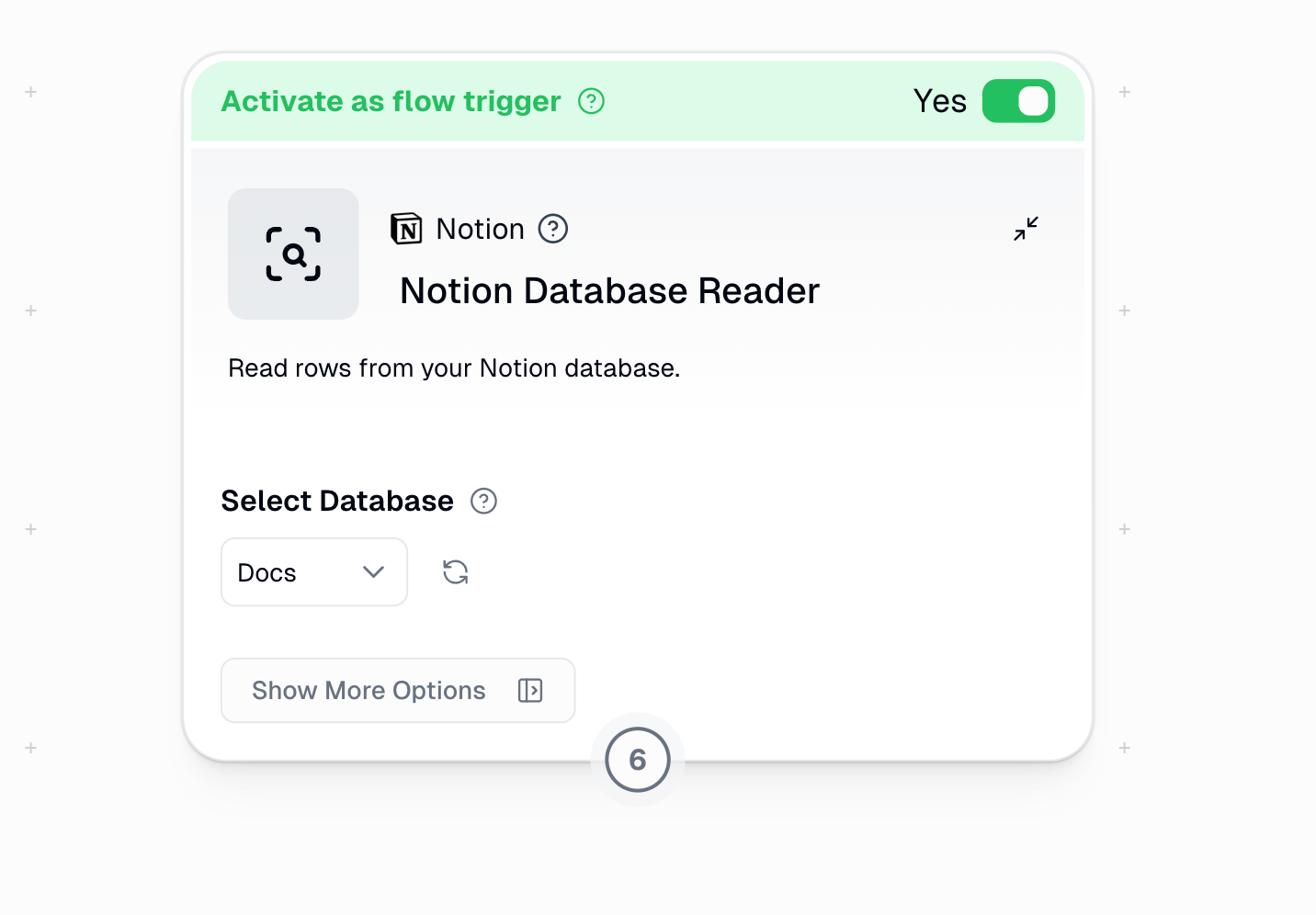Click the Select Database label
The width and height of the screenshot is (1316, 915).
(337, 501)
